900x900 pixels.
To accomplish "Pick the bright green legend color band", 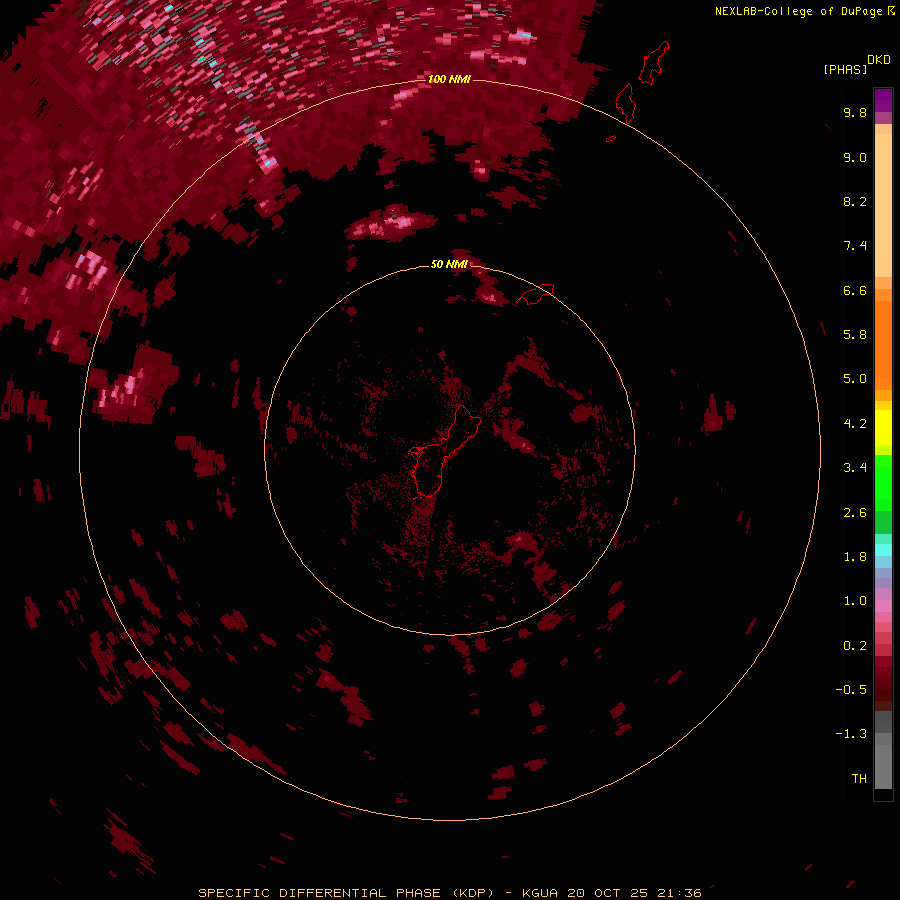I will point(883,482).
